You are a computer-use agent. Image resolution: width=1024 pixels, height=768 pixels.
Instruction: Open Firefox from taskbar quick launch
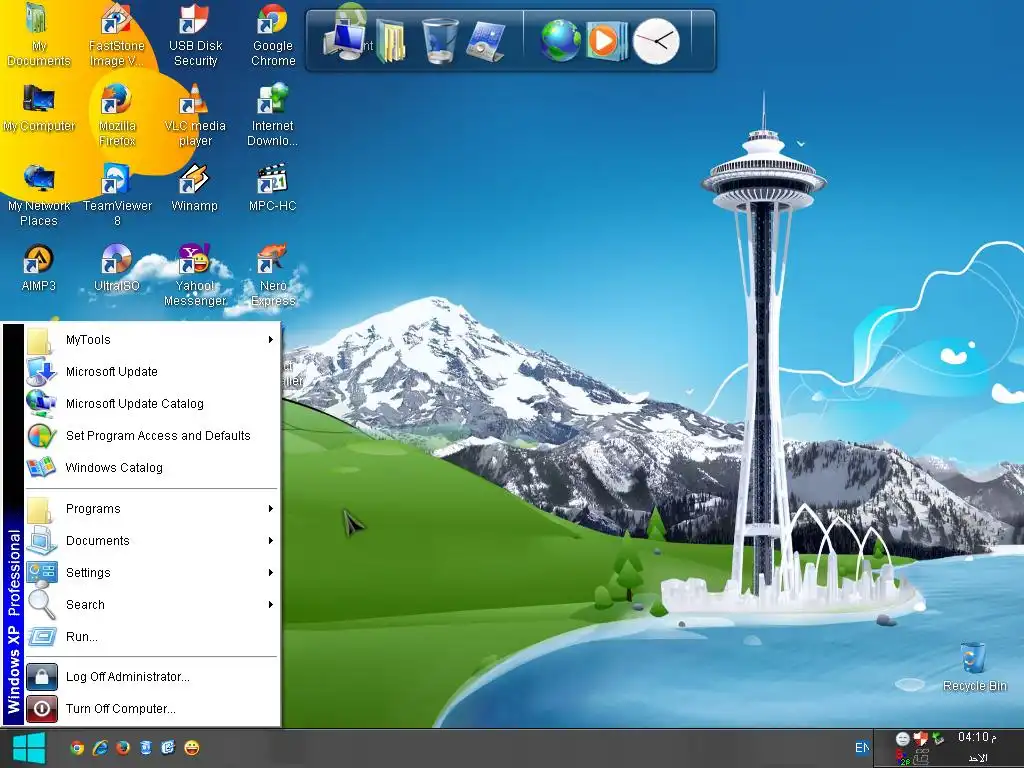coord(122,748)
